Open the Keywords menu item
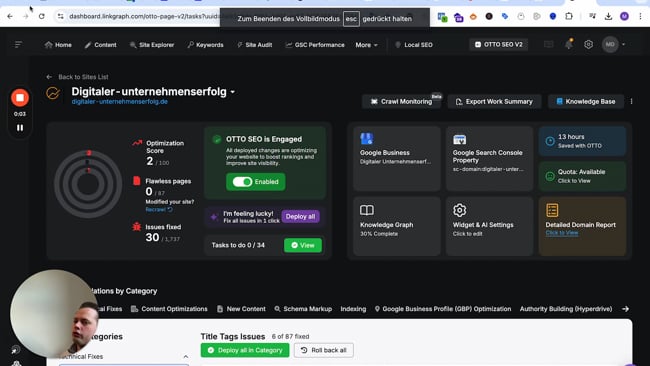Viewport: 650px width, 366px height. coord(205,45)
